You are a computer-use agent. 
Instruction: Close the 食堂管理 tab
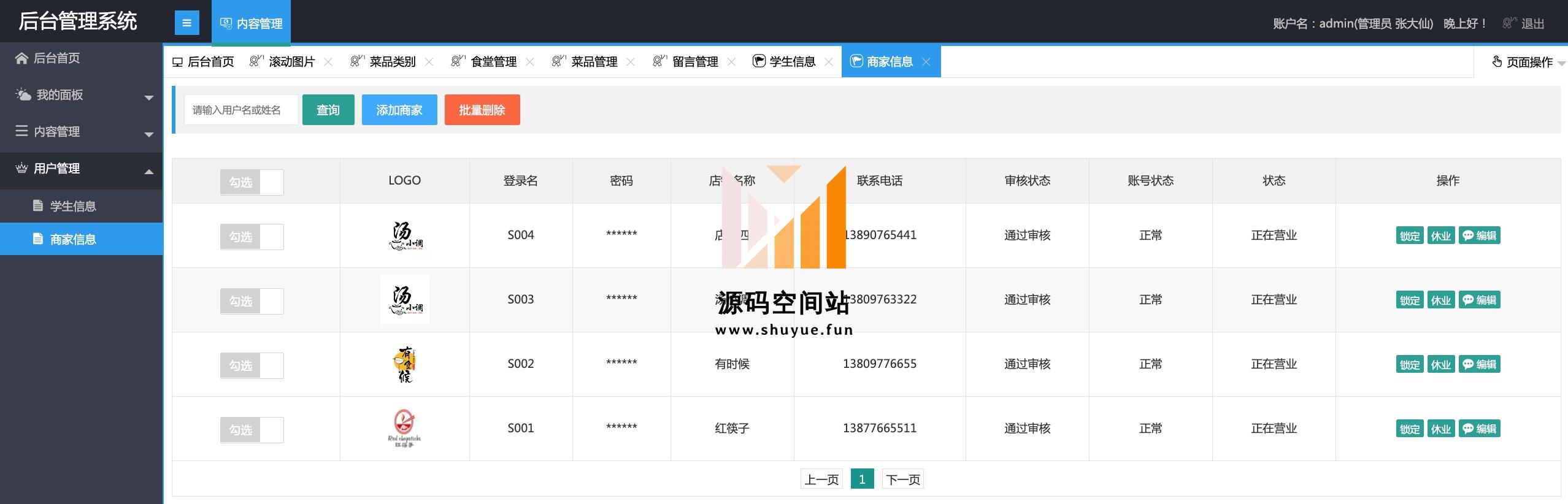(530, 62)
